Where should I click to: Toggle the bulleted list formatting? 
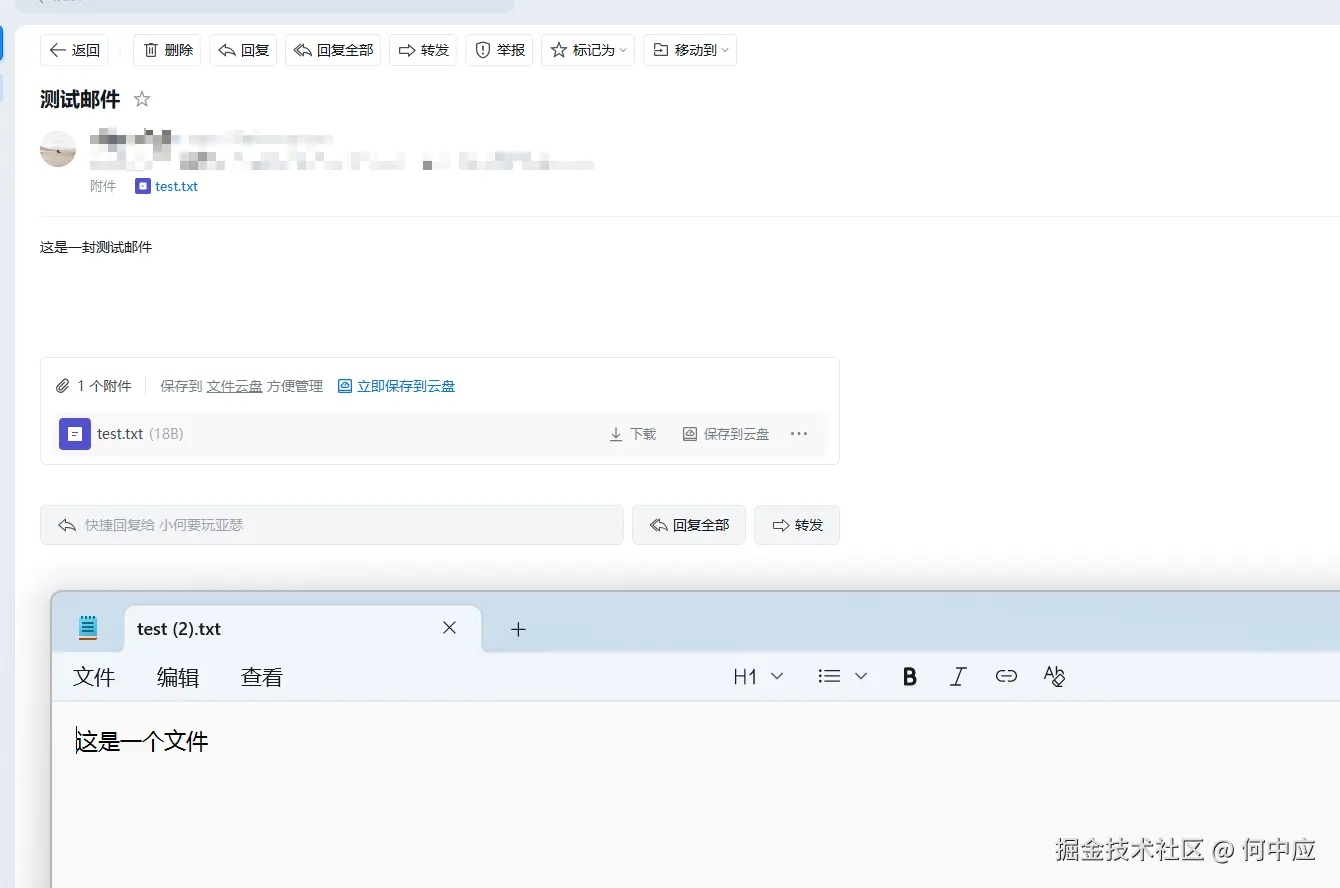[828, 676]
